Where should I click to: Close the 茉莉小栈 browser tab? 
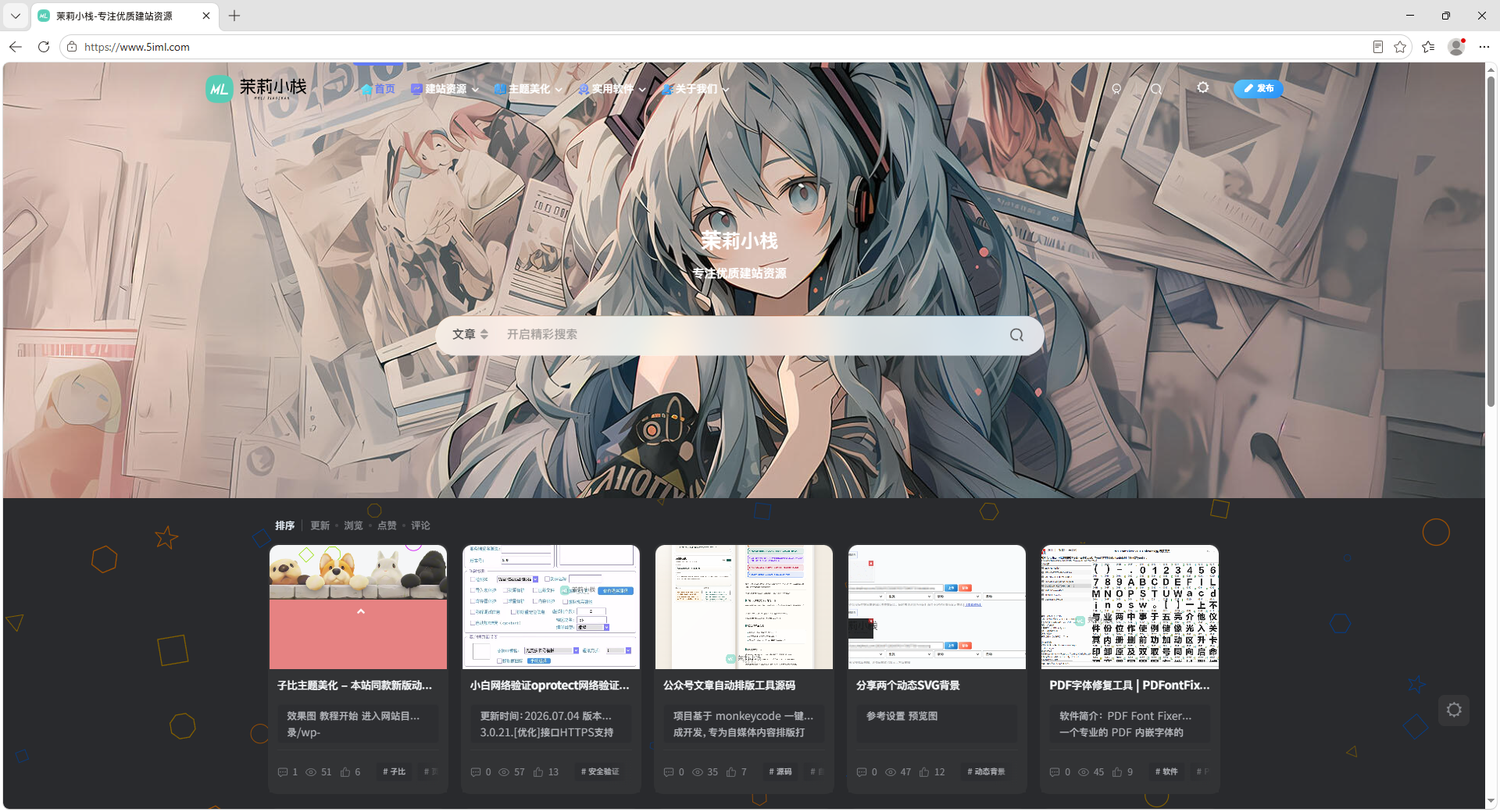pos(206,16)
